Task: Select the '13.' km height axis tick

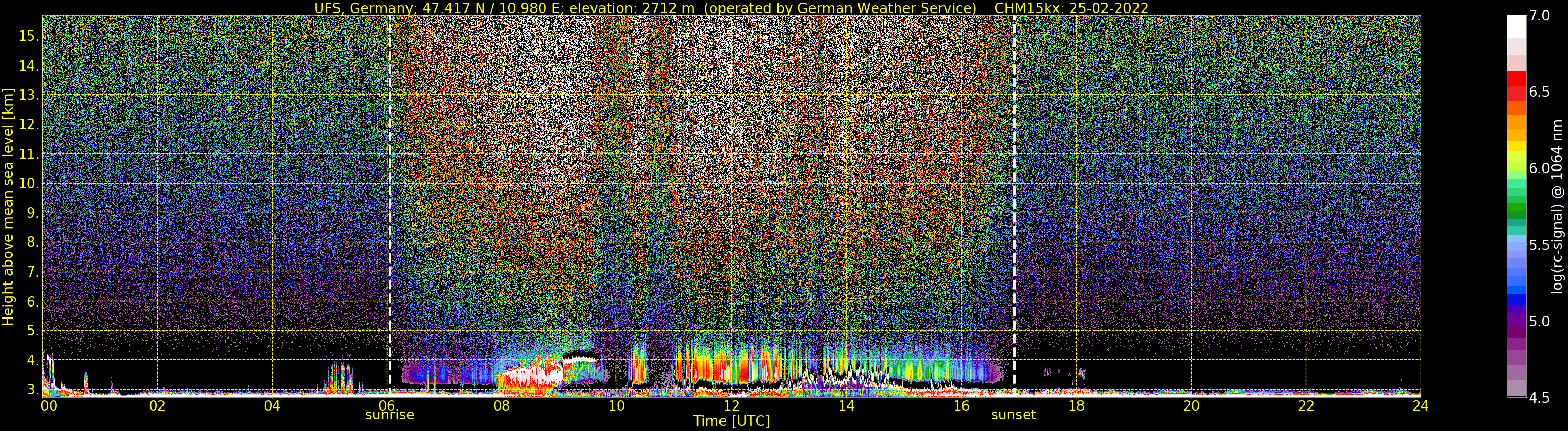Action: pyautogui.click(x=29, y=95)
